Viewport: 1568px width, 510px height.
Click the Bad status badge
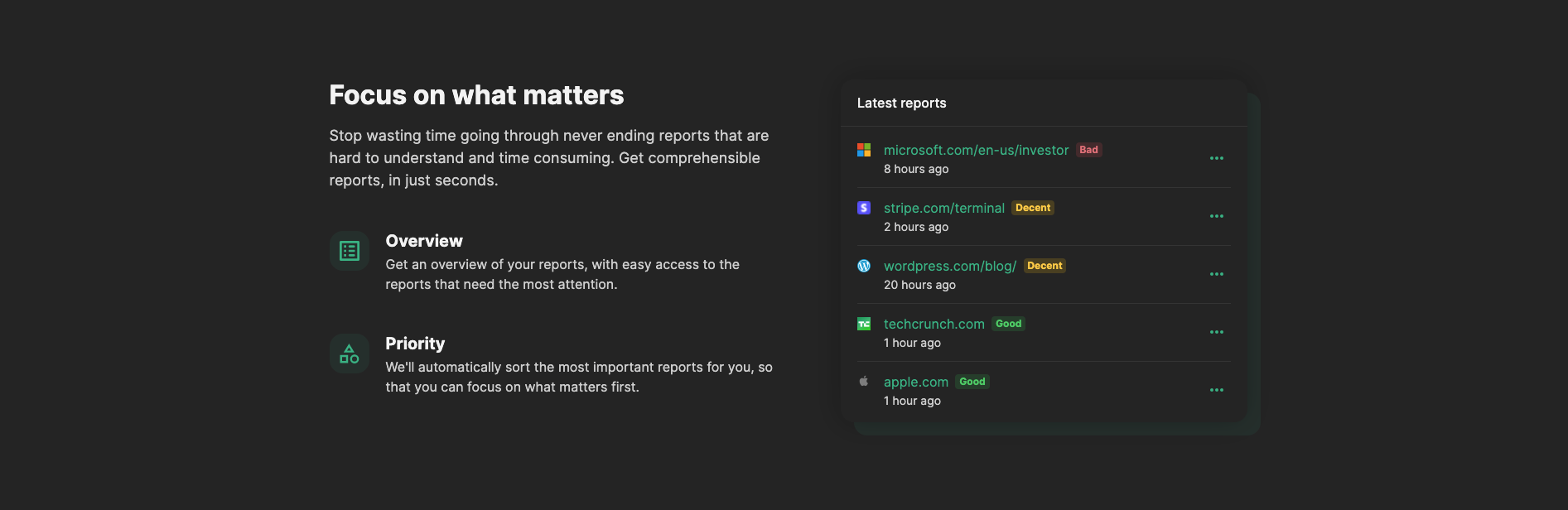pyautogui.click(x=1088, y=150)
